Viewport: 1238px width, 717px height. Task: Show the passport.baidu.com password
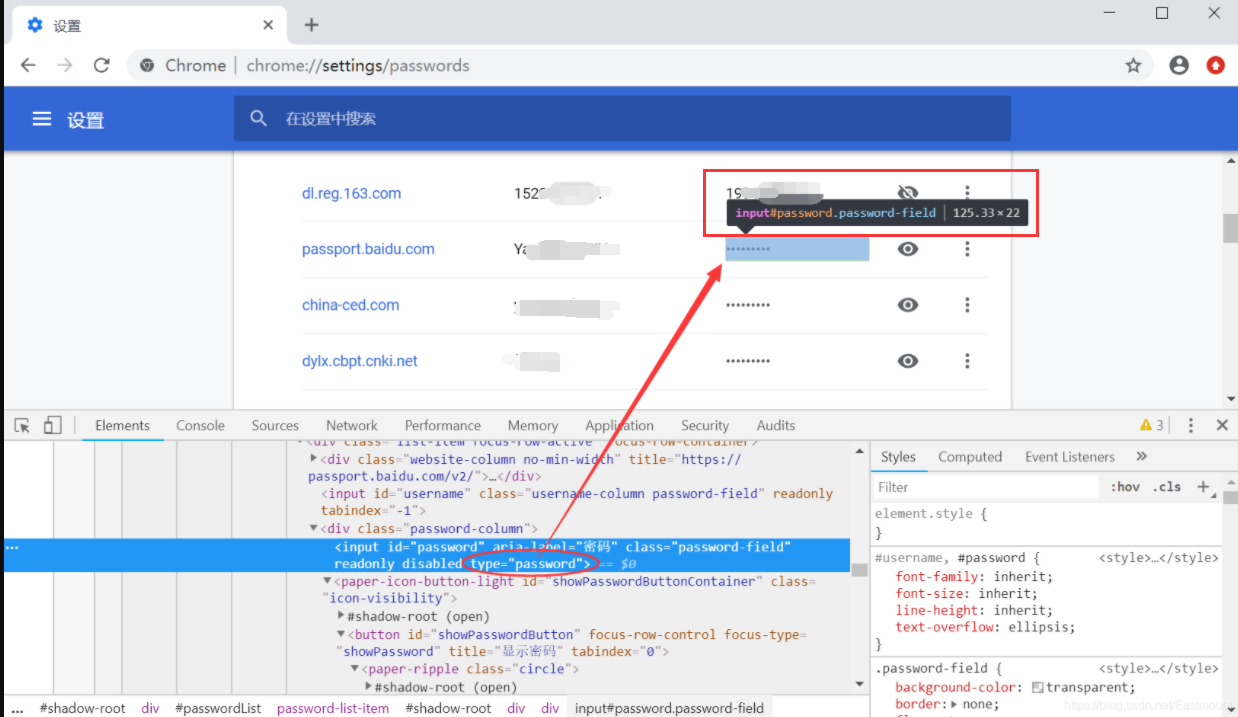(908, 249)
